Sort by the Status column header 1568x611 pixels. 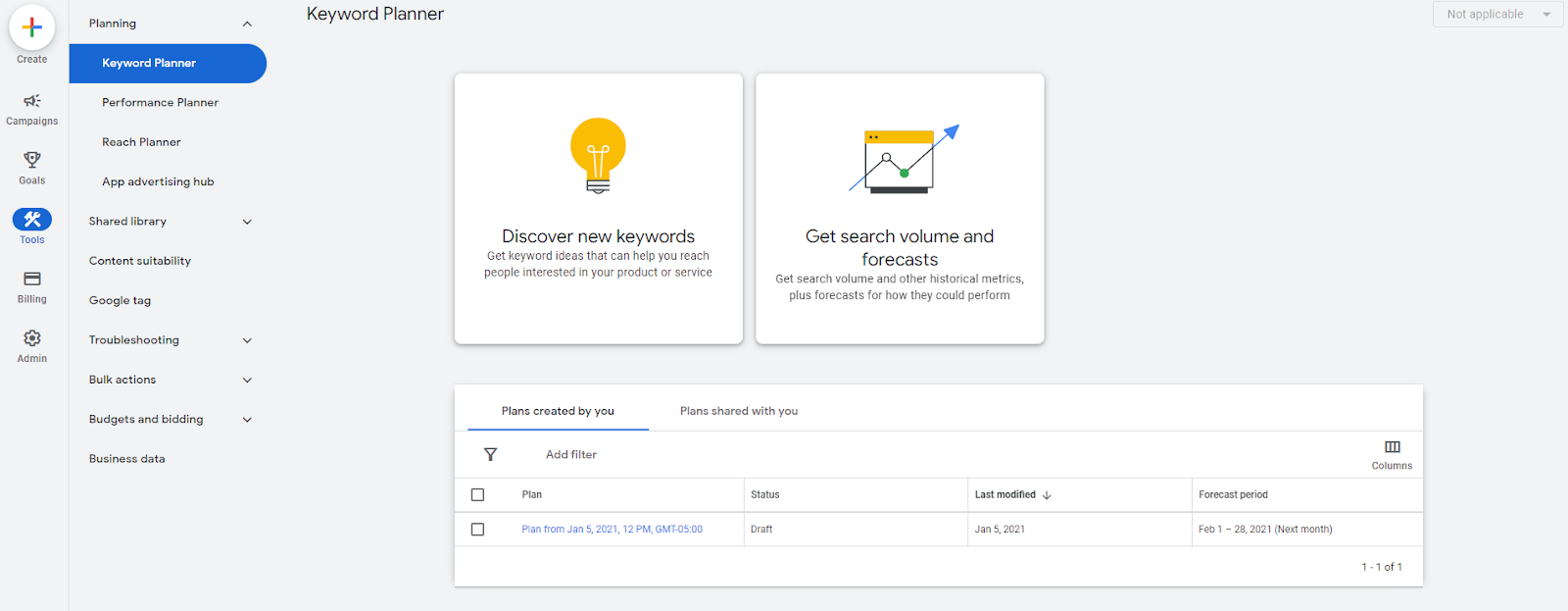tap(764, 495)
